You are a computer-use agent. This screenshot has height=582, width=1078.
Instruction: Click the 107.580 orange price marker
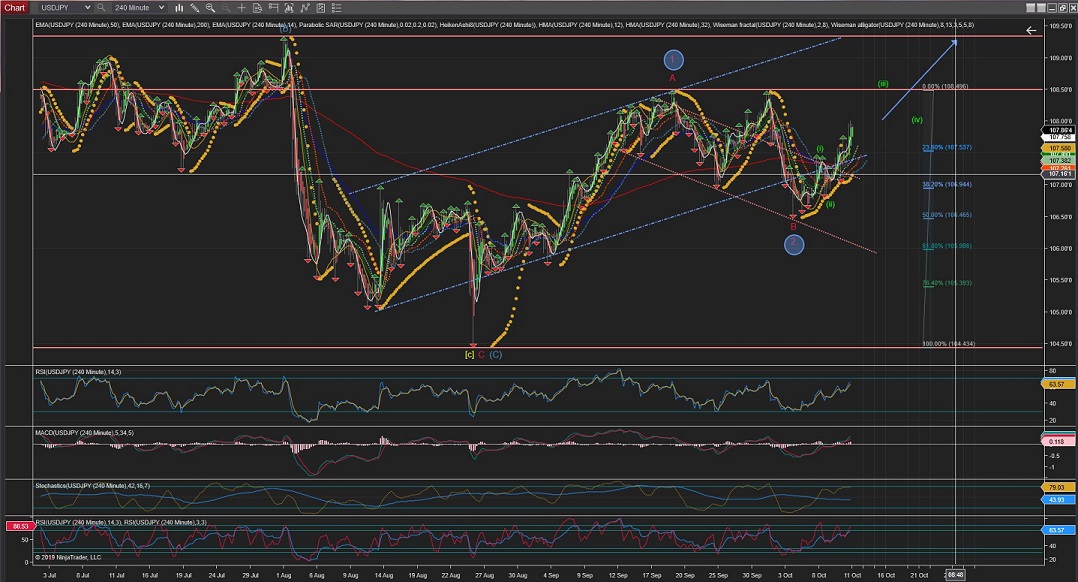pyautogui.click(x=1057, y=149)
